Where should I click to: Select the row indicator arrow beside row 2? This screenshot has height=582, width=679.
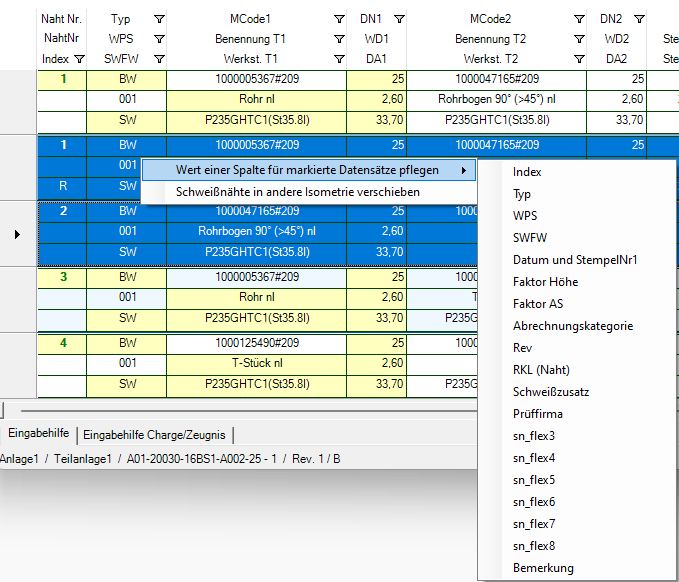tap(17, 234)
